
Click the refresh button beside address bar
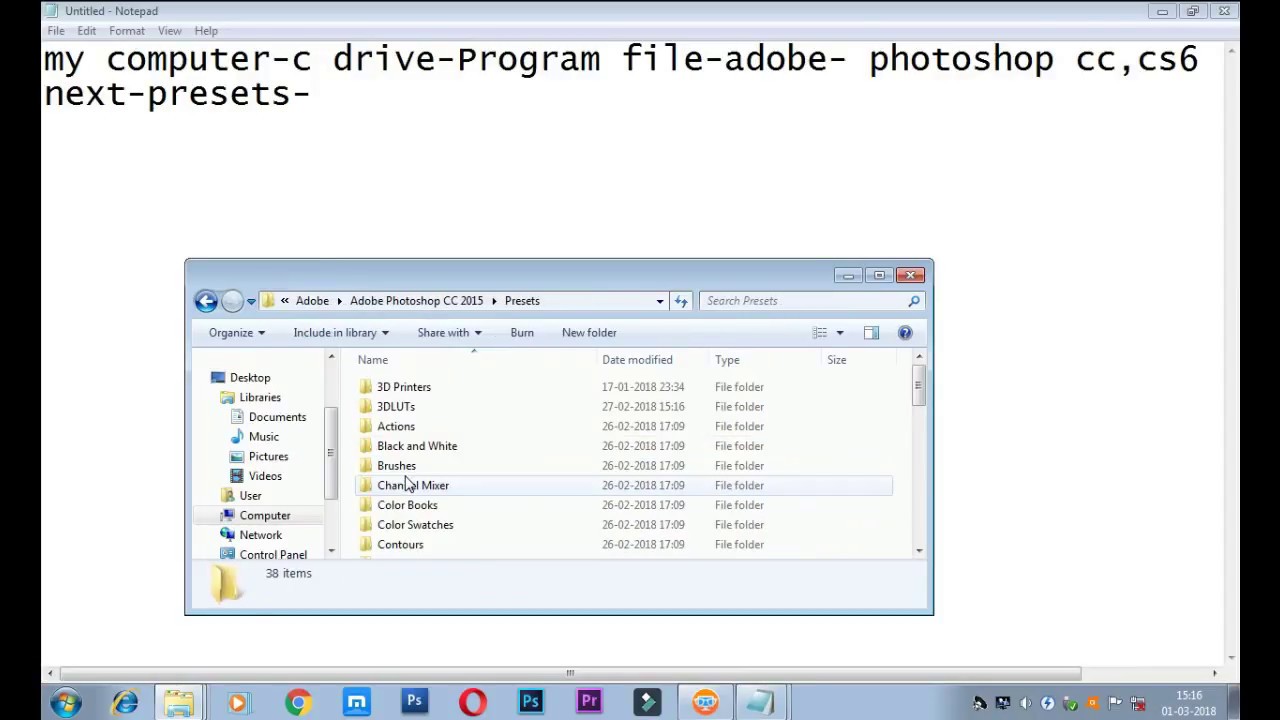681,301
